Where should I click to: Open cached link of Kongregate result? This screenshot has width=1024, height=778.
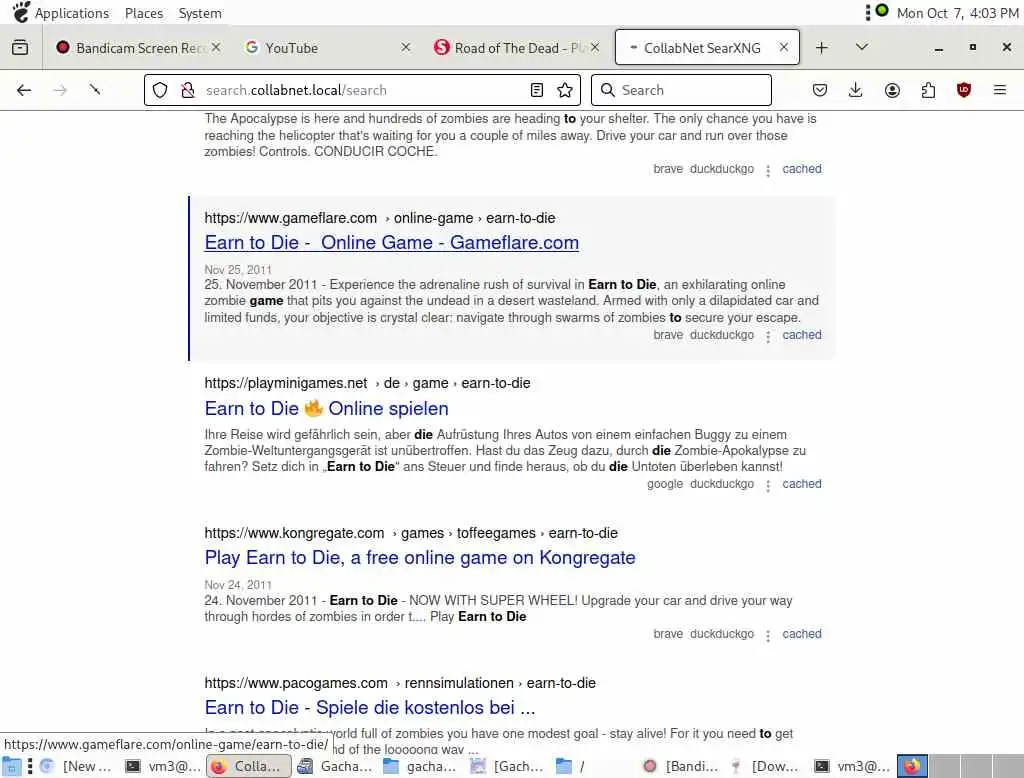802,634
